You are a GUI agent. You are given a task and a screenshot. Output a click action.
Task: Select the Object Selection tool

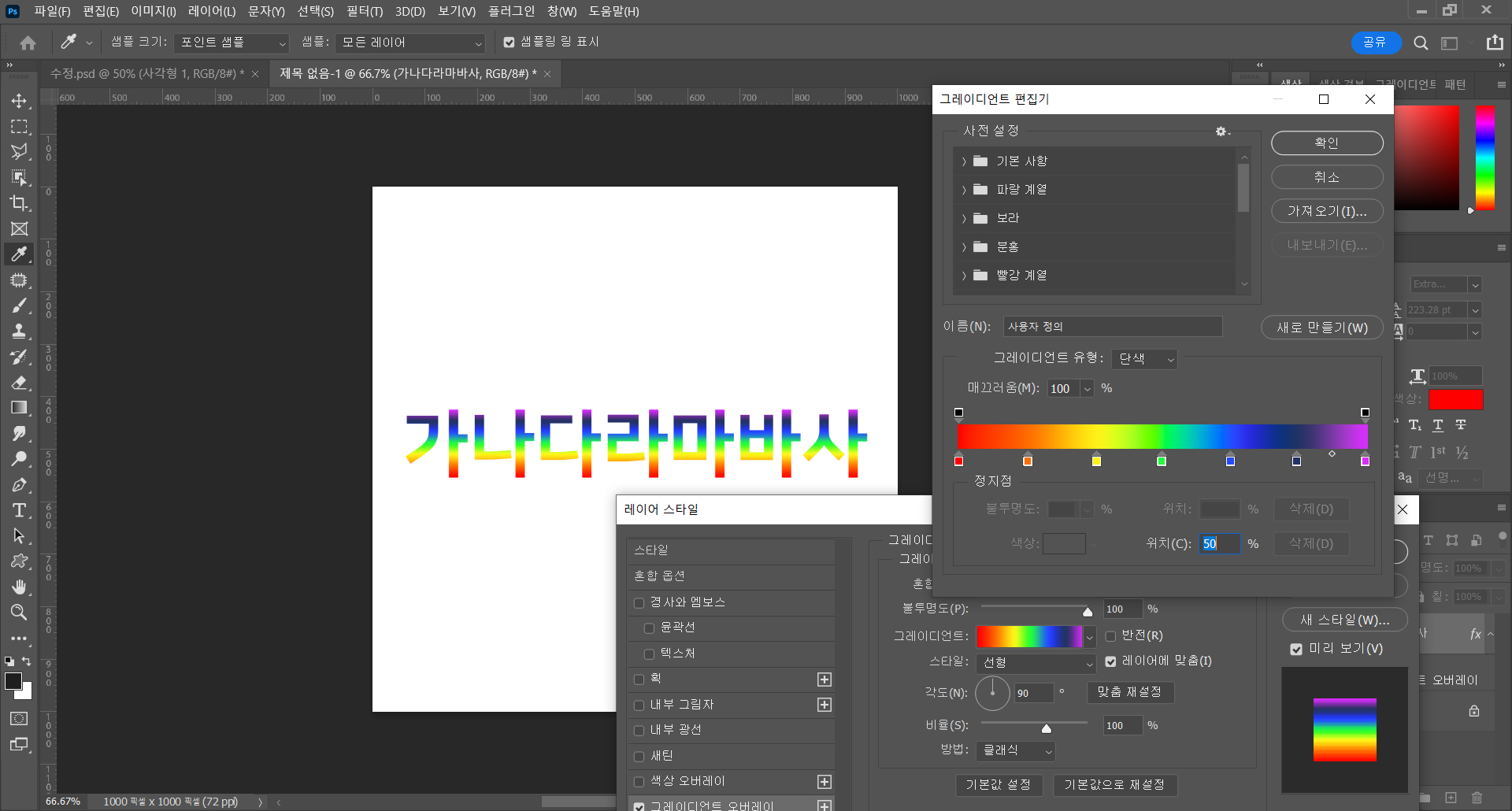click(19, 178)
